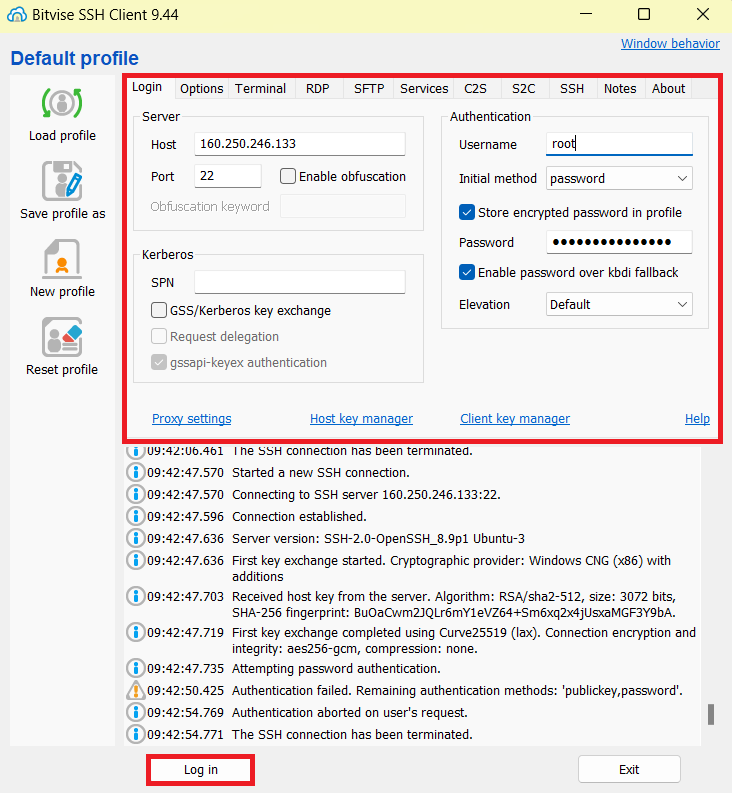Open the Host key manager link
This screenshot has width=732, height=793.
tap(361, 419)
